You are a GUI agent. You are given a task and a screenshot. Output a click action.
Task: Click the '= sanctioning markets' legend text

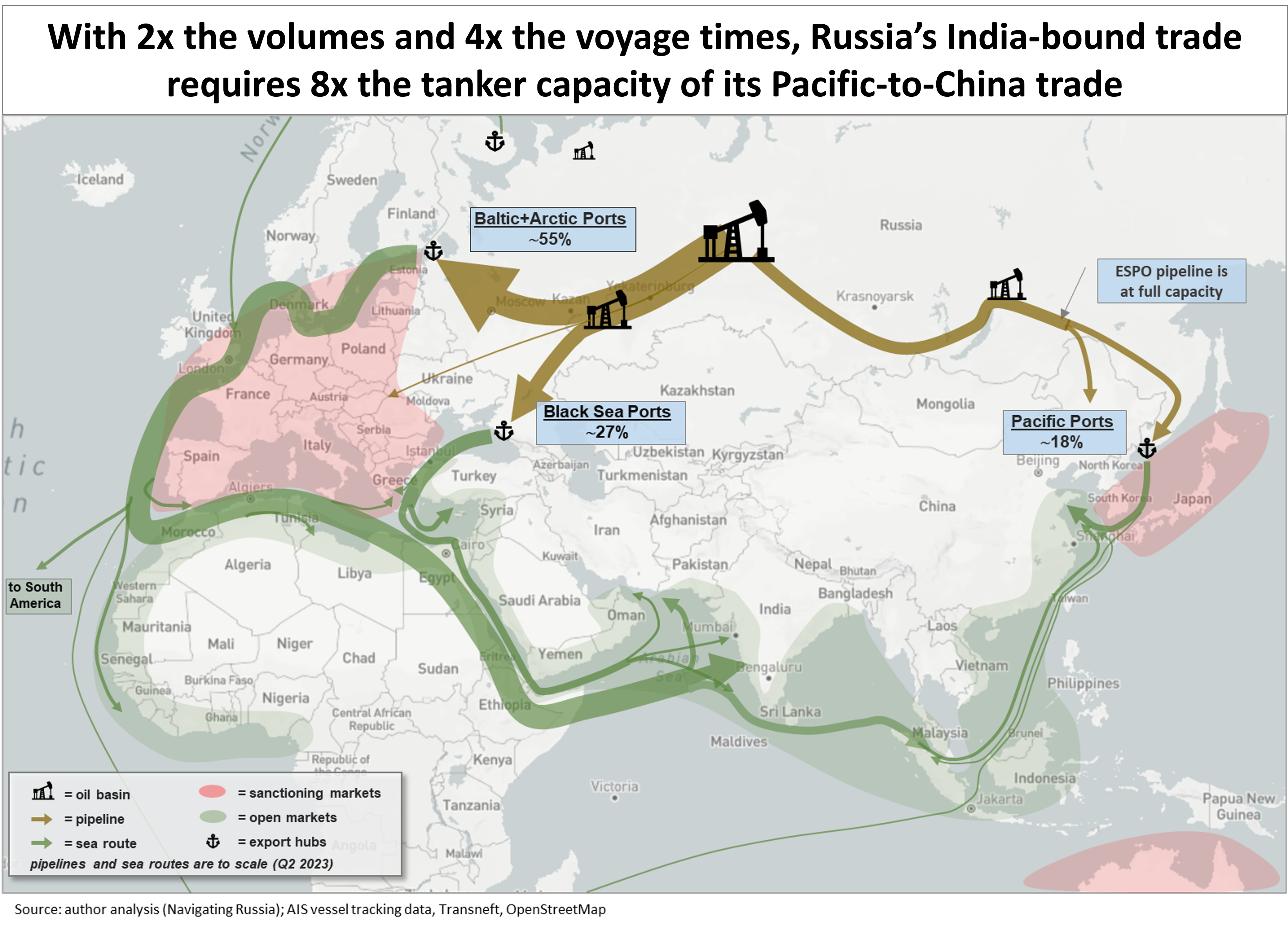pos(309,793)
